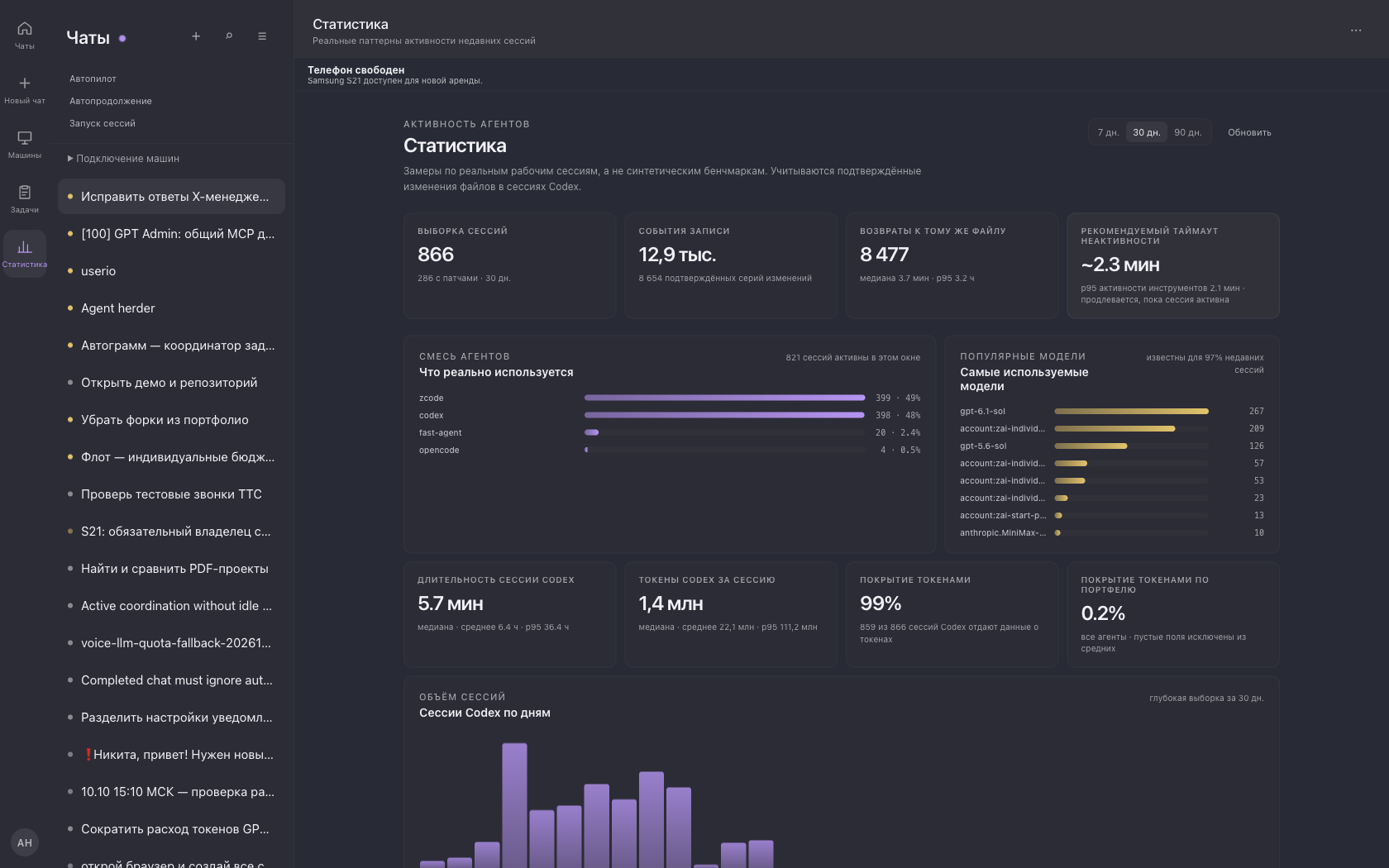This screenshot has height=868, width=1389.
Task: Click the gpt-6.1-sol model bar
Action: [x=1131, y=411]
